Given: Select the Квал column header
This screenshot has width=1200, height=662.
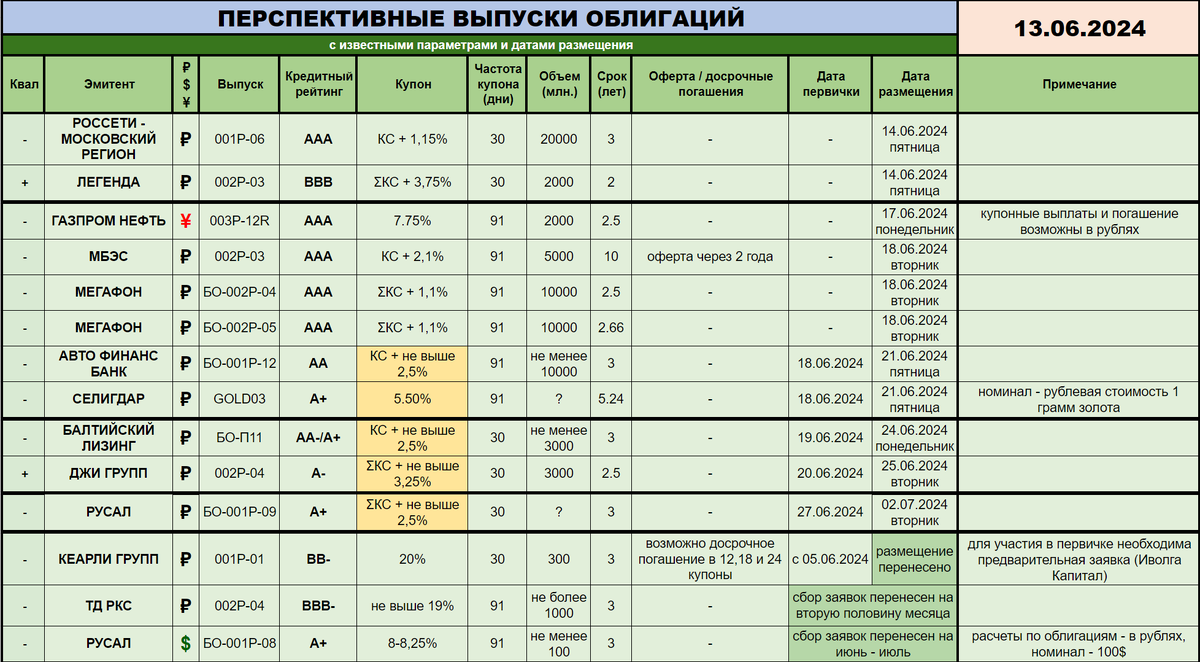Looking at the screenshot, I should 24,84.
